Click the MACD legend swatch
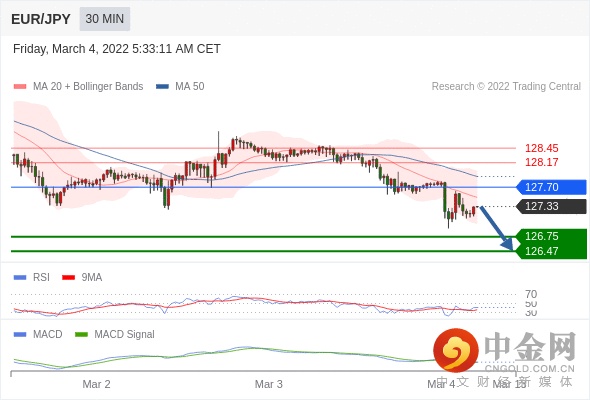Image resolution: width=590 pixels, height=400 pixels. point(20,334)
